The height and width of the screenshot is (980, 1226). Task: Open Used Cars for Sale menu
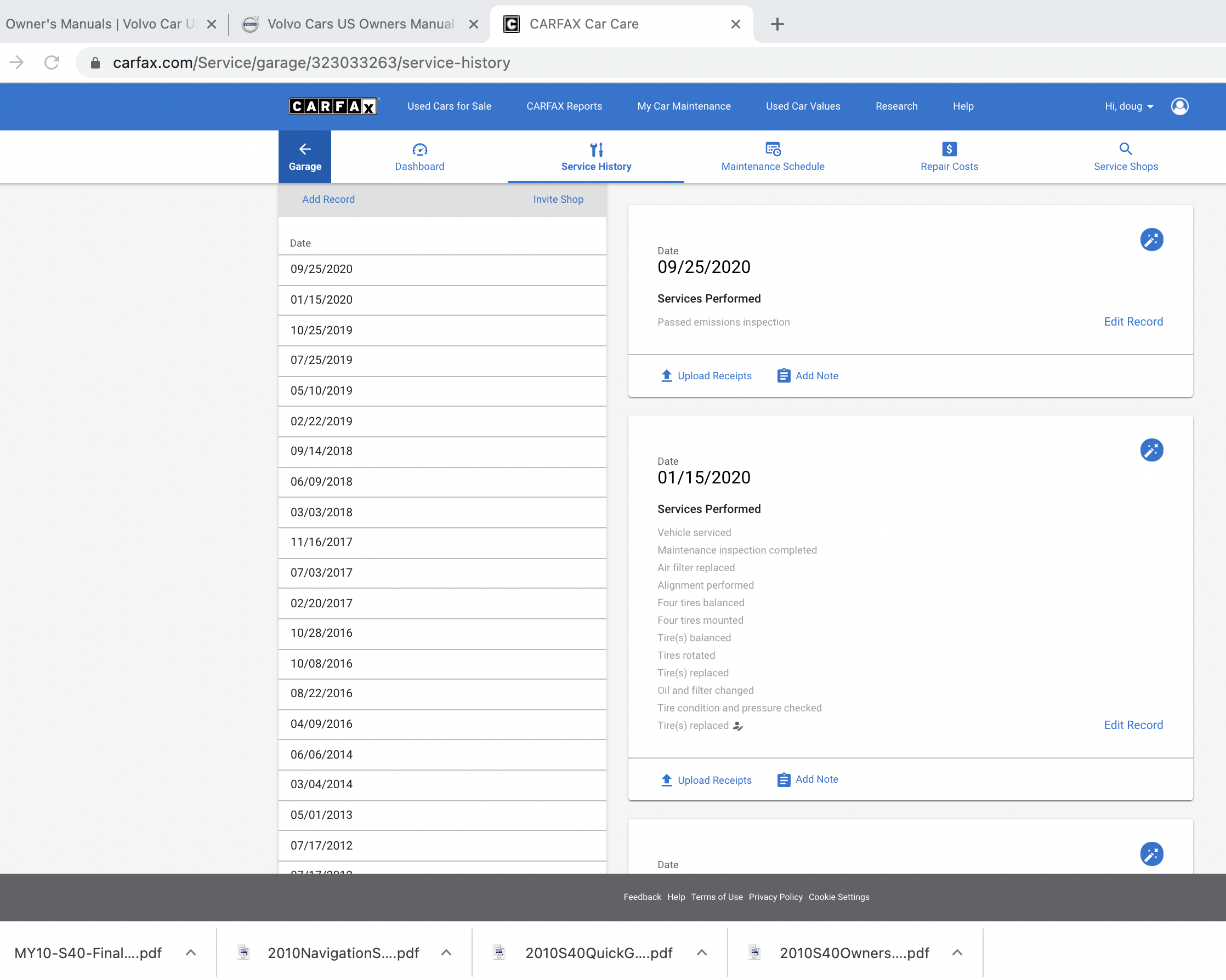pyautogui.click(x=449, y=106)
